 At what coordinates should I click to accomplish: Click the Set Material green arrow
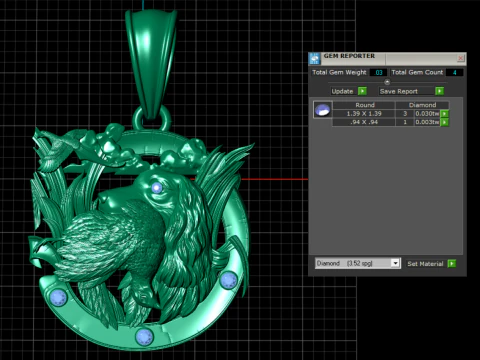(x=452, y=264)
